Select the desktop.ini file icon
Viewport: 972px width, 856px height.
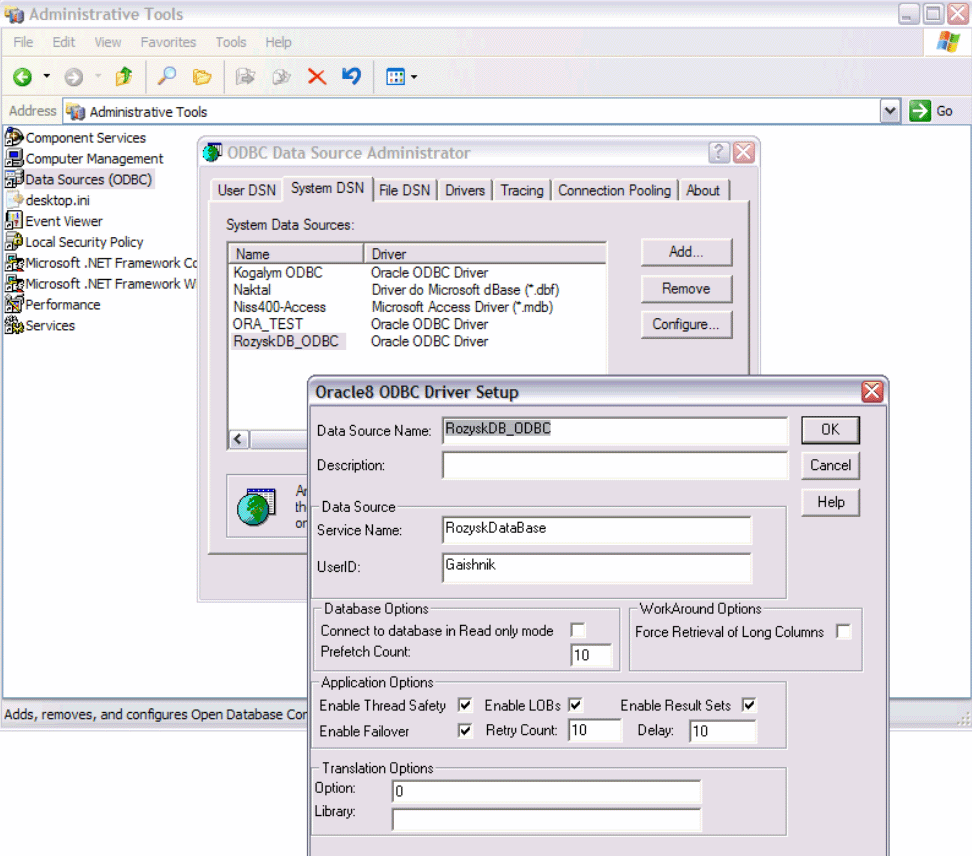point(14,200)
